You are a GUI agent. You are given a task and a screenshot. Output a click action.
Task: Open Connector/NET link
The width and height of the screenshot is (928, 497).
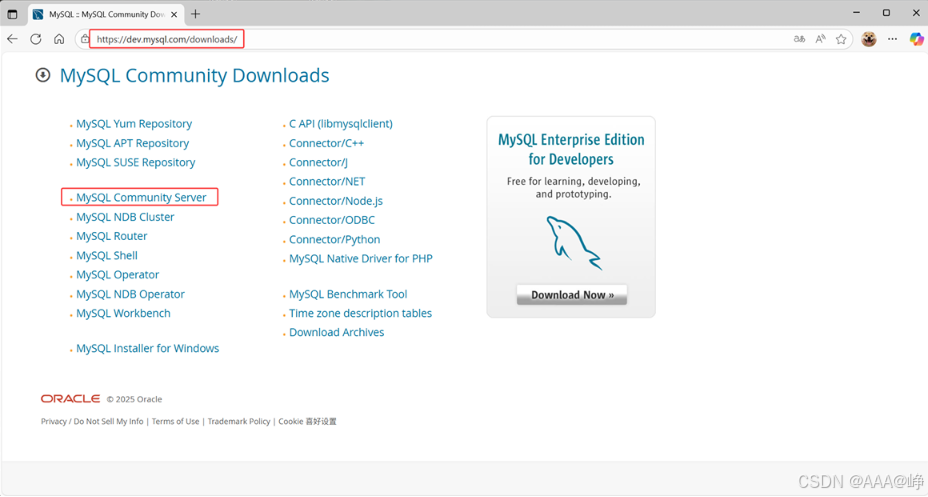(327, 182)
